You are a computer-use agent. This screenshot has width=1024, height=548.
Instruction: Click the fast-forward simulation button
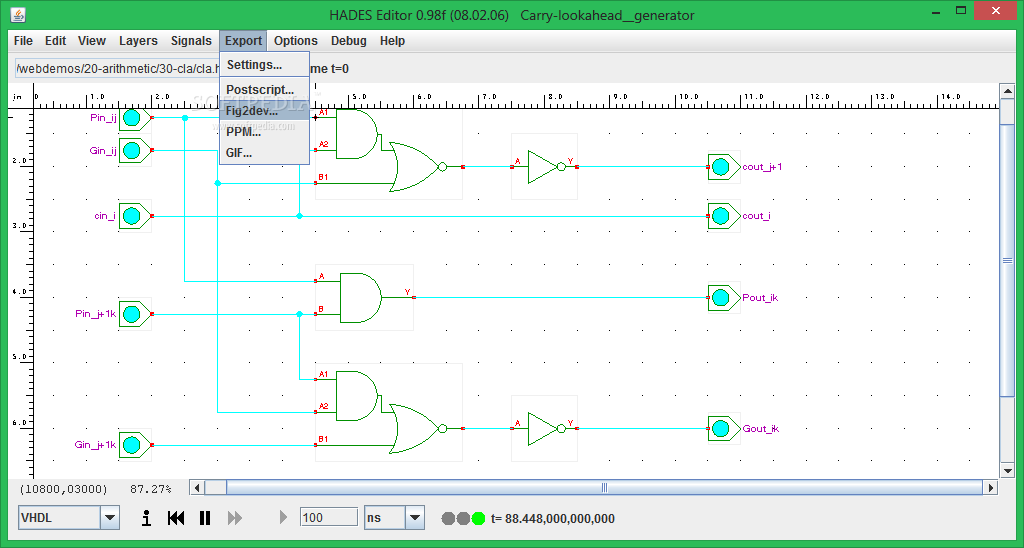234,518
